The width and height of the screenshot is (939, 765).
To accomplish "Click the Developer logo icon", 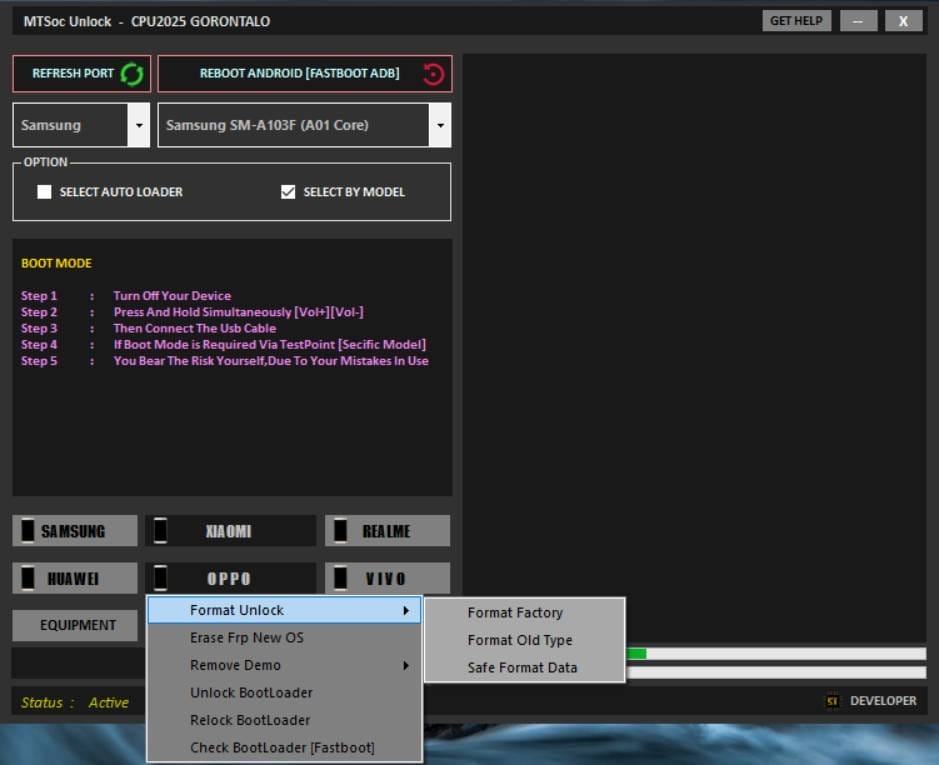I will point(832,701).
